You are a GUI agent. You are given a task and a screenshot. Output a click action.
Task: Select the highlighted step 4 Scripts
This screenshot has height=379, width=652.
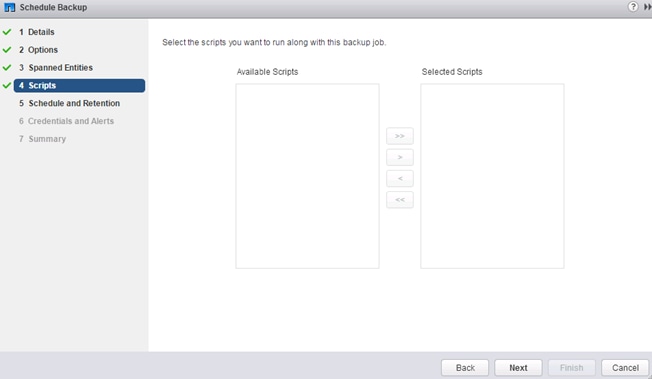point(79,85)
